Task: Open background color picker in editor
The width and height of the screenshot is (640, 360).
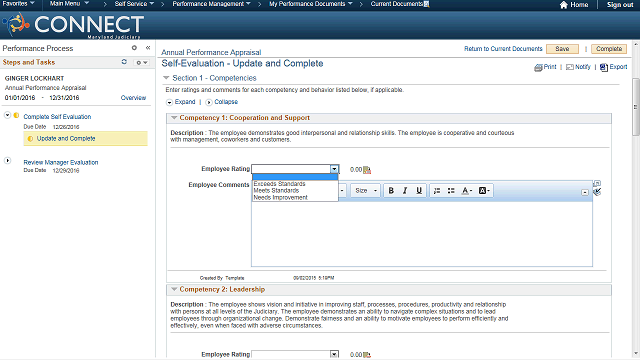Action: click(484, 191)
